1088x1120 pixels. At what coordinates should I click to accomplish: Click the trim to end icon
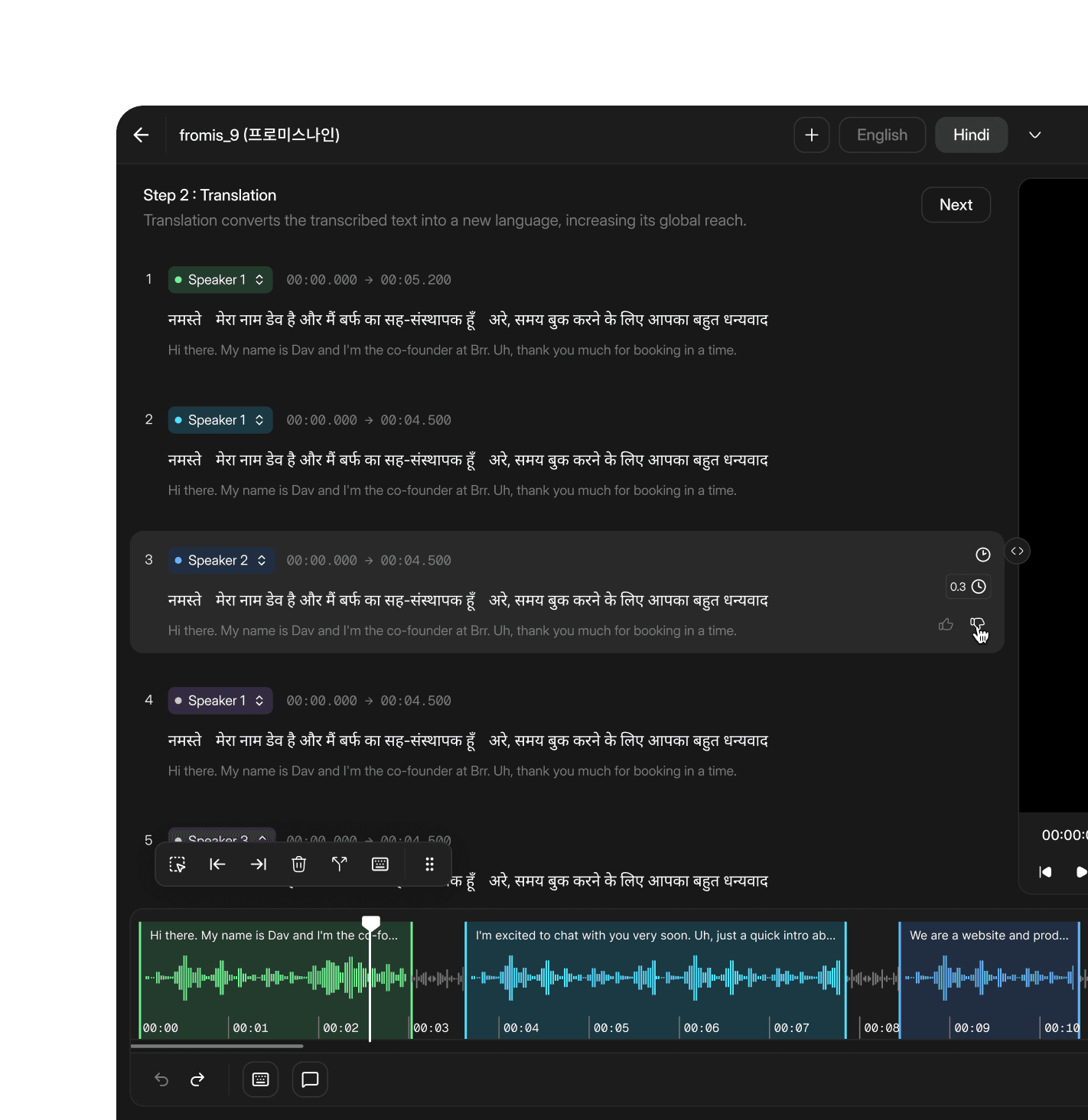259,864
